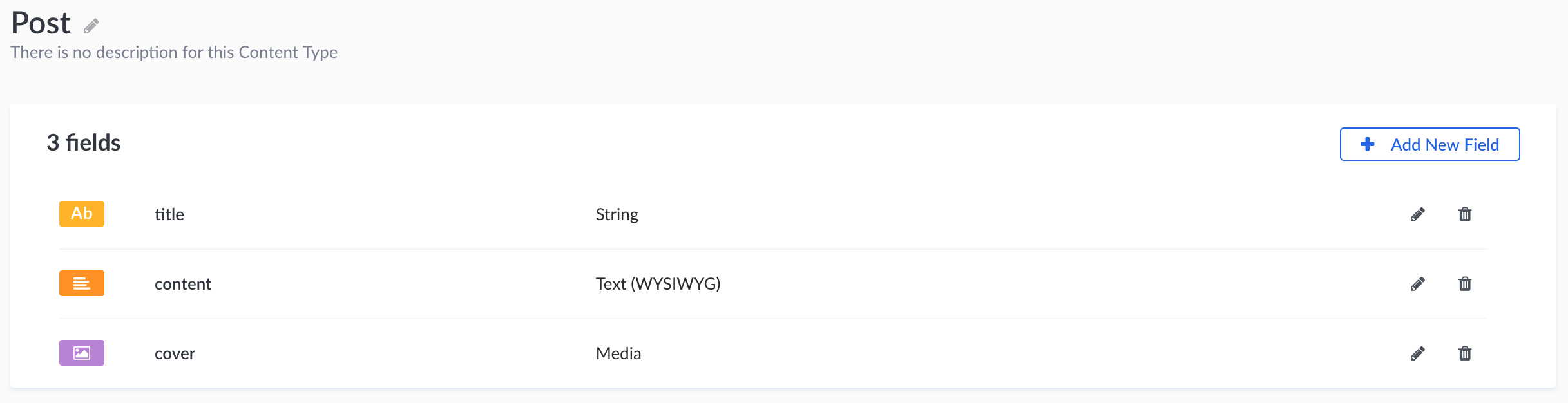Click the orange text type icon
Viewport: 1568px width, 403px height.
pos(82,283)
